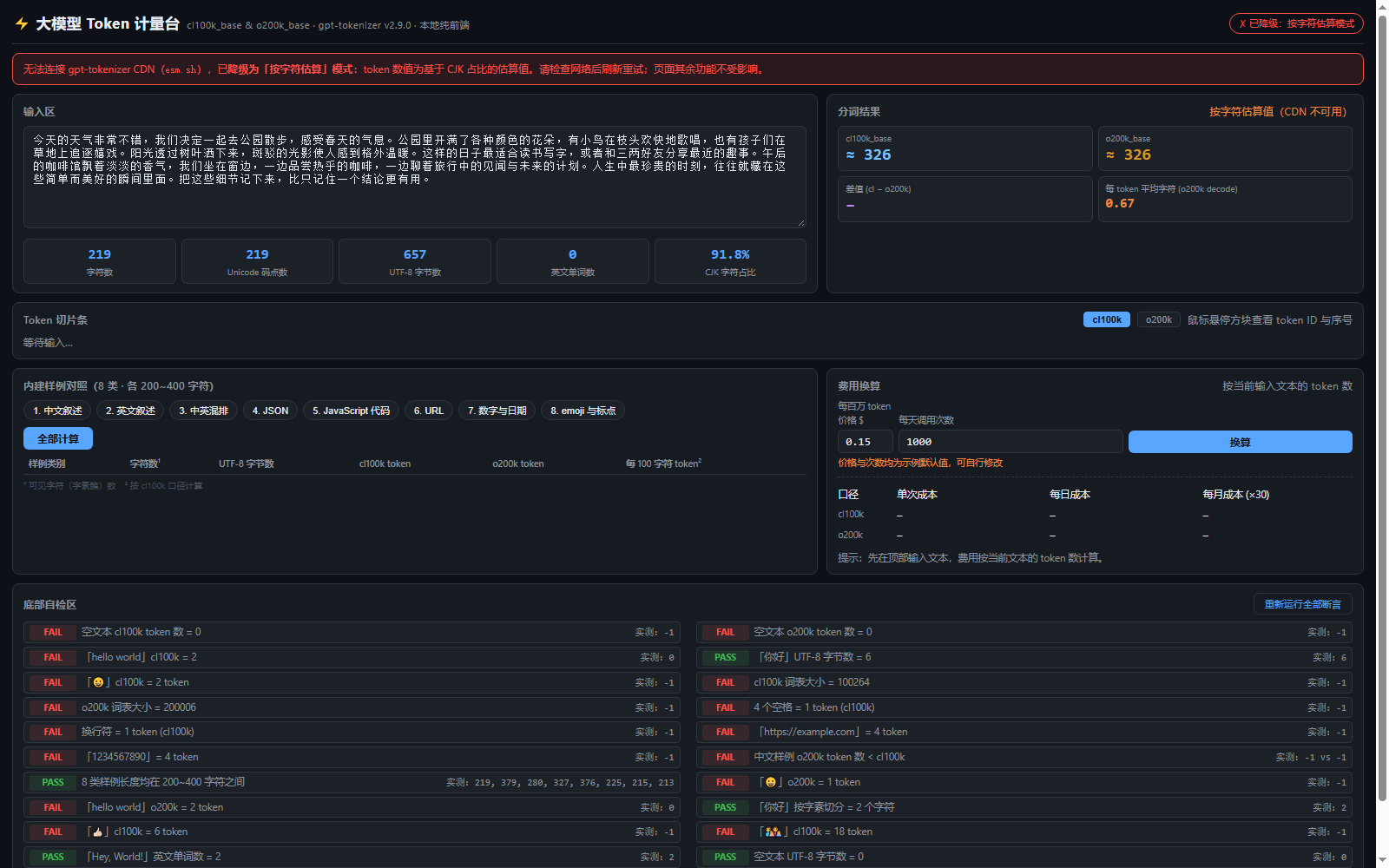Click PASS badge for 「你好」UTF-8 字节数 = 6

[726, 657]
